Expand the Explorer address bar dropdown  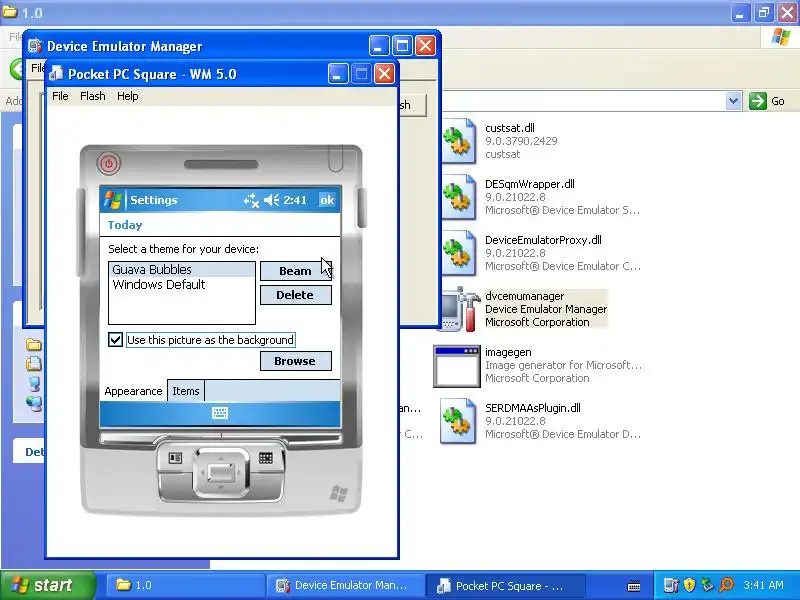point(733,101)
